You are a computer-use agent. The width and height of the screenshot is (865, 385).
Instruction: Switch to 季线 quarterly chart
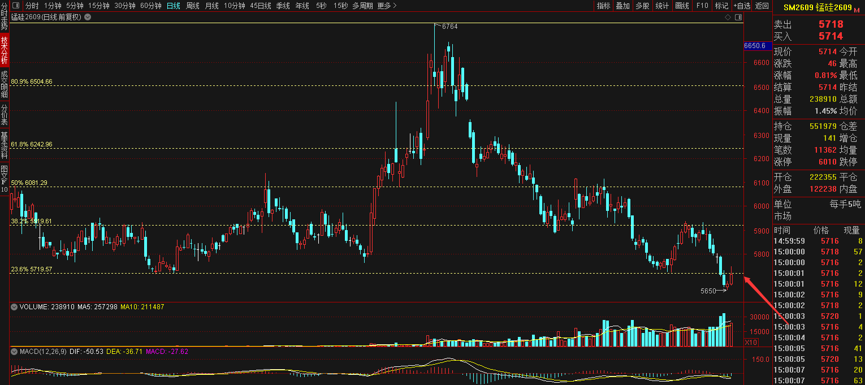pos(283,6)
